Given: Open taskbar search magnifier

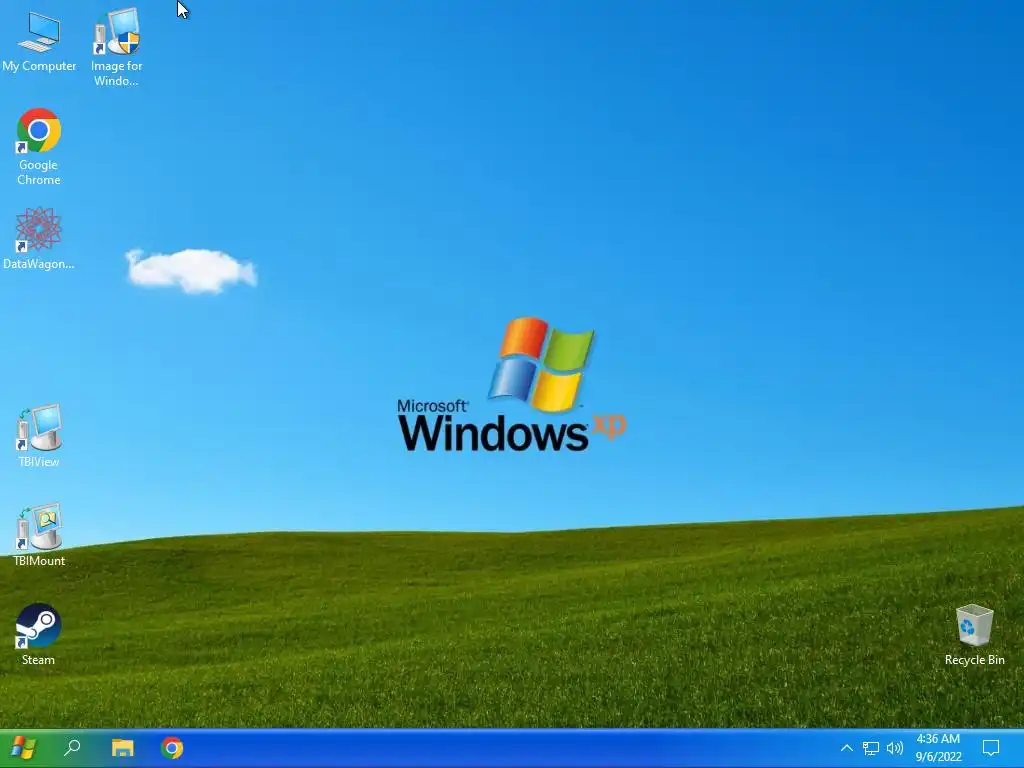Looking at the screenshot, I should pos(72,748).
